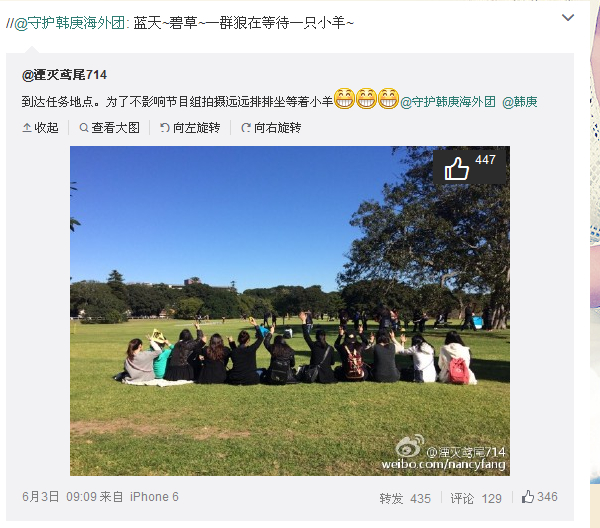
Task: Open @守护韩庚海外团 profile link at top
Action: [x=69, y=23]
